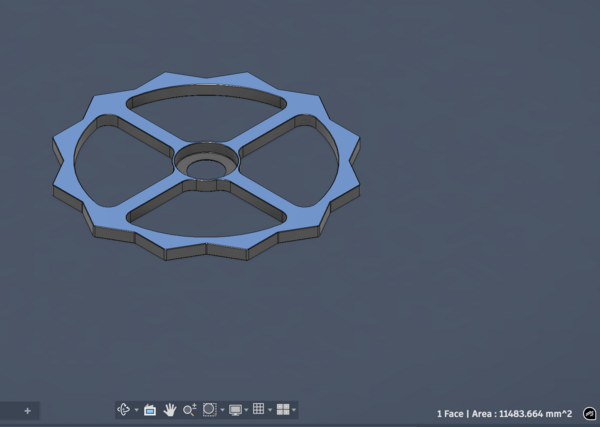Click empty canvas to deselect face
Image resolution: width=600 pixels, height=427 pixels.
tap(450, 300)
